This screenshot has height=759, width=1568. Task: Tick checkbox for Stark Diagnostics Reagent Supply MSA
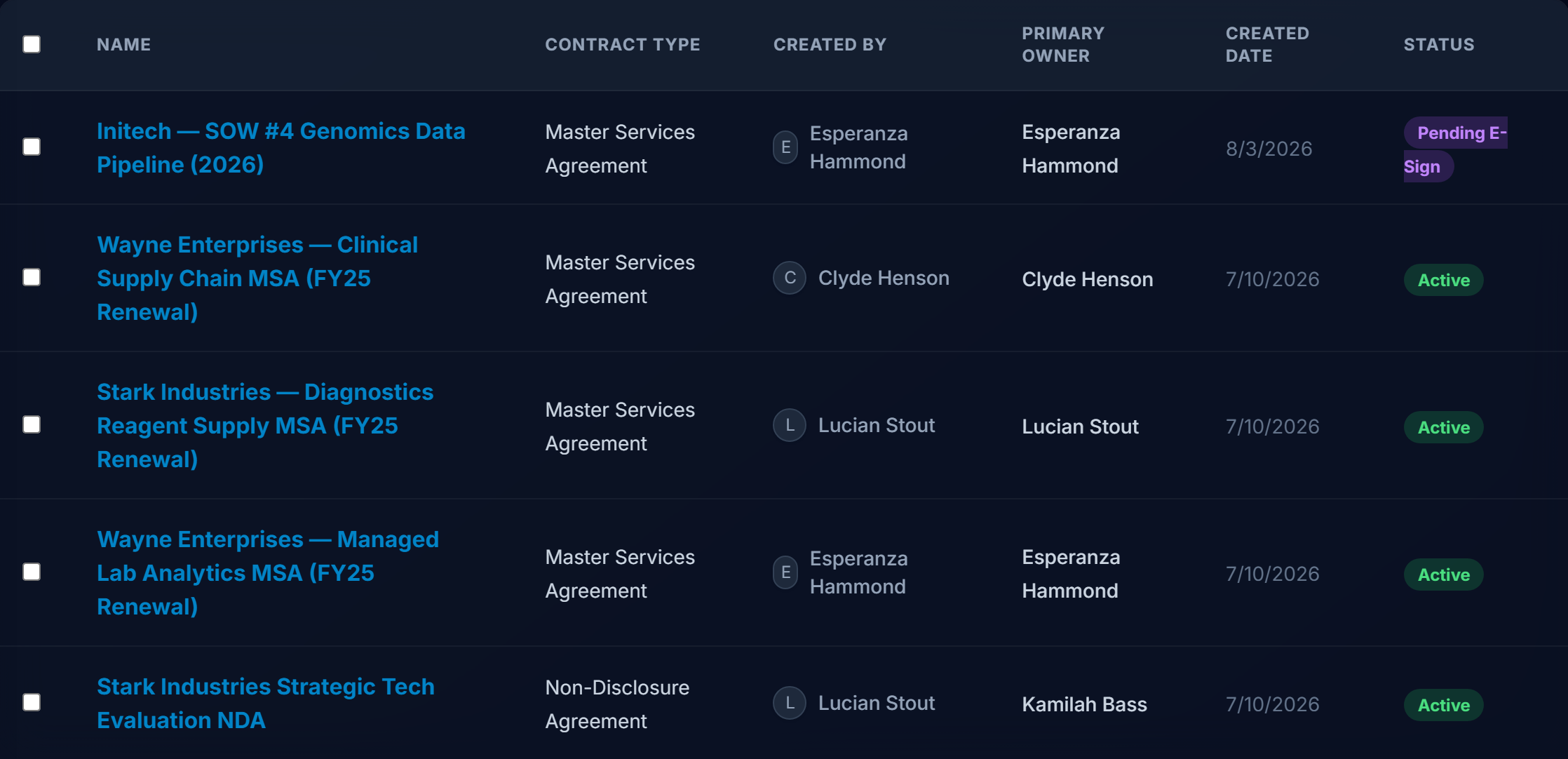[32, 424]
